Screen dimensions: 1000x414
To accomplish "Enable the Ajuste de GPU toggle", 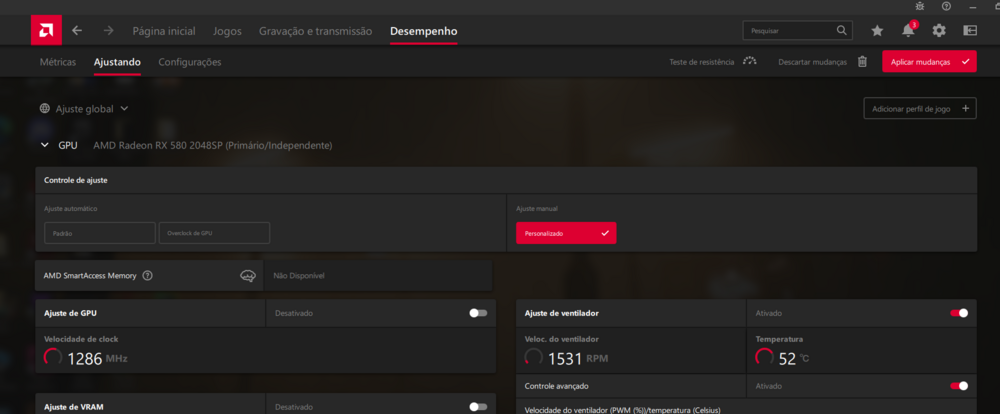I will tap(478, 313).
